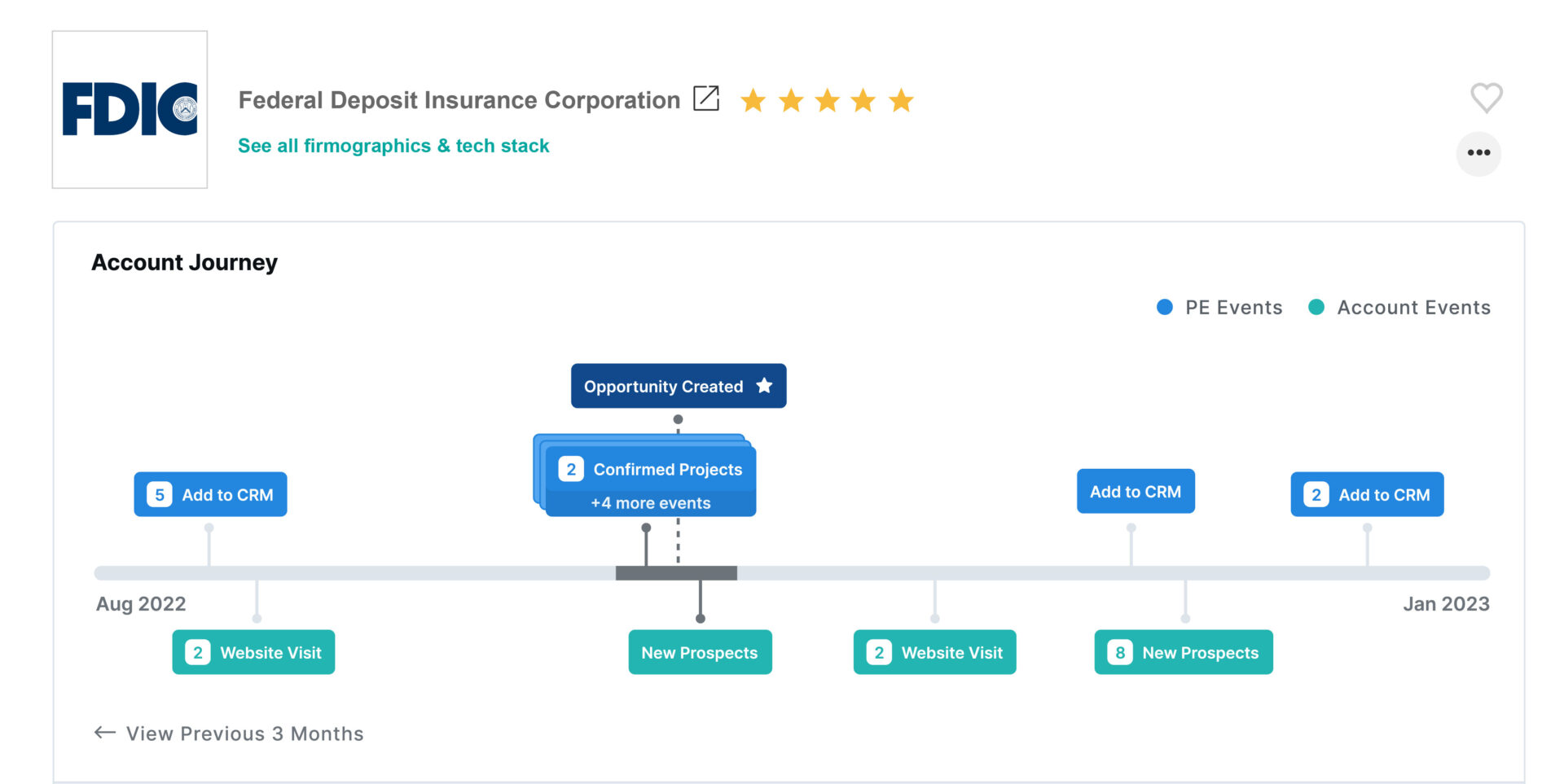Screen dimensions: 1564x784
Task: Click the left arrow before View Previous
Action: pos(105,733)
